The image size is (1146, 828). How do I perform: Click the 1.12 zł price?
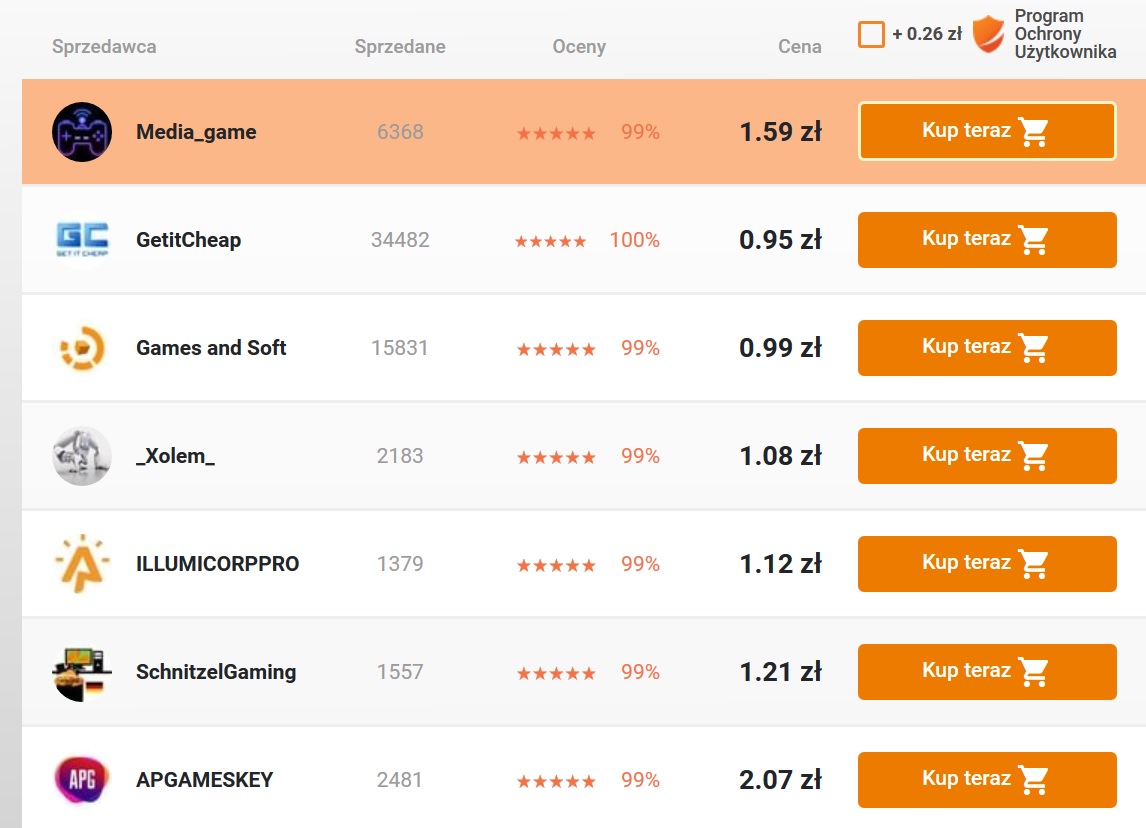pyautogui.click(x=781, y=563)
